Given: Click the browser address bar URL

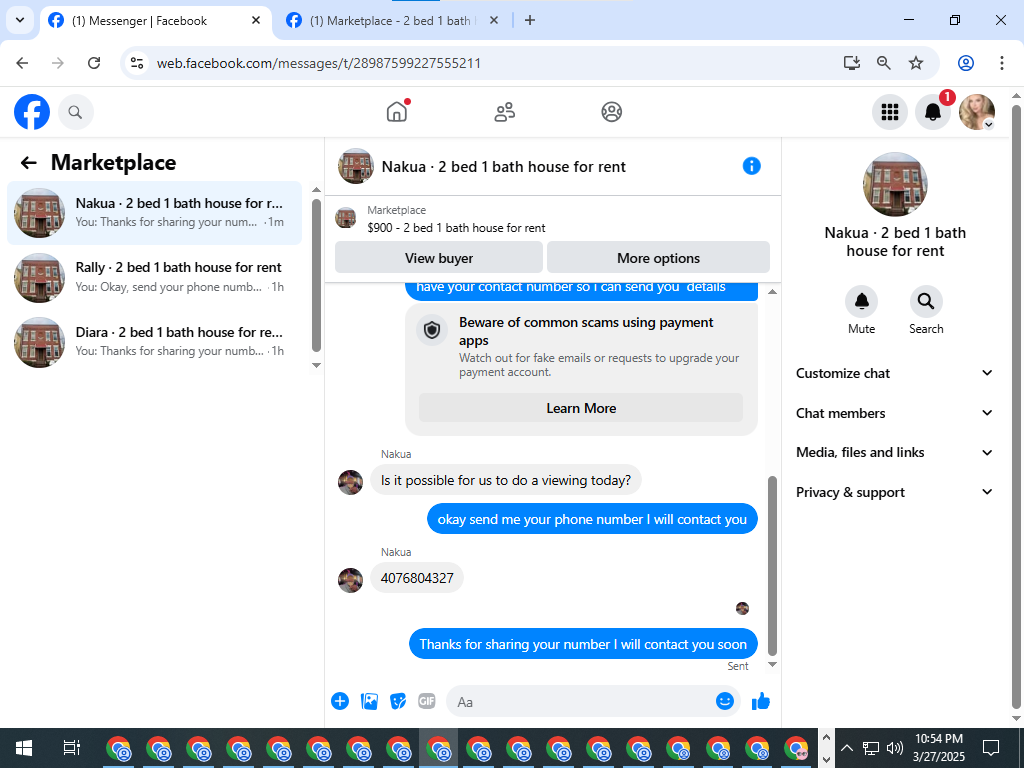Looking at the screenshot, I should point(319,63).
